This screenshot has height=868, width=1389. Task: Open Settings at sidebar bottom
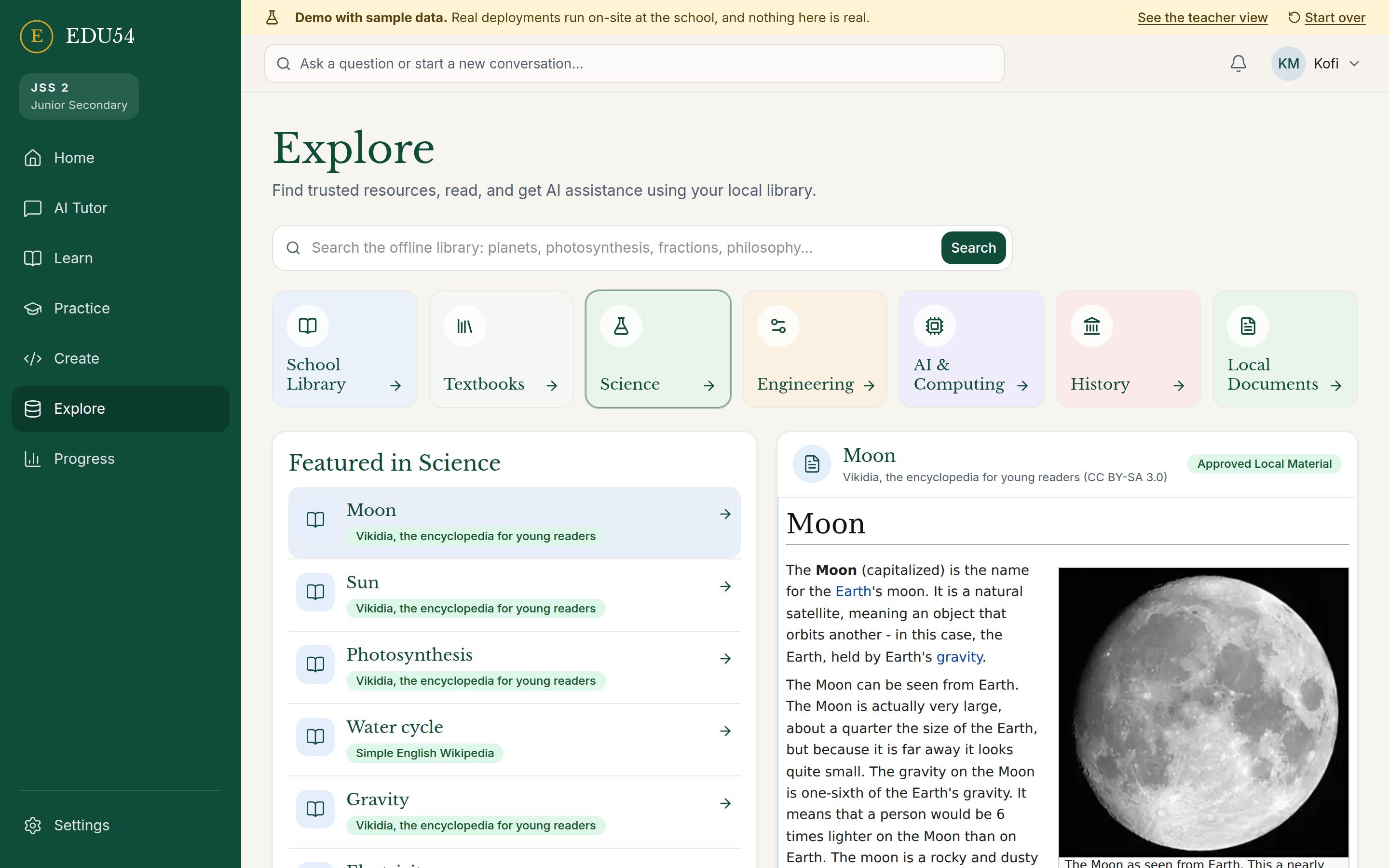coord(121,825)
